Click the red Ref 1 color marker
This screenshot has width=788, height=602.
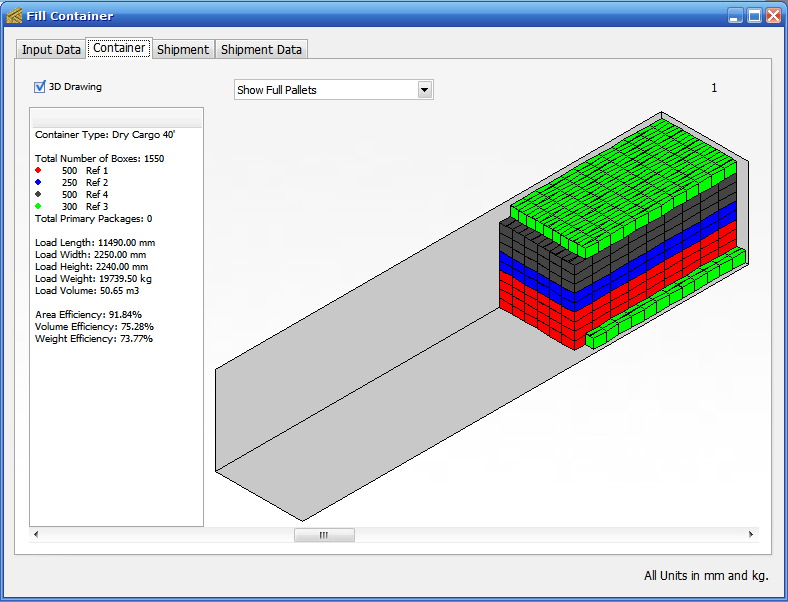point(38,170)
